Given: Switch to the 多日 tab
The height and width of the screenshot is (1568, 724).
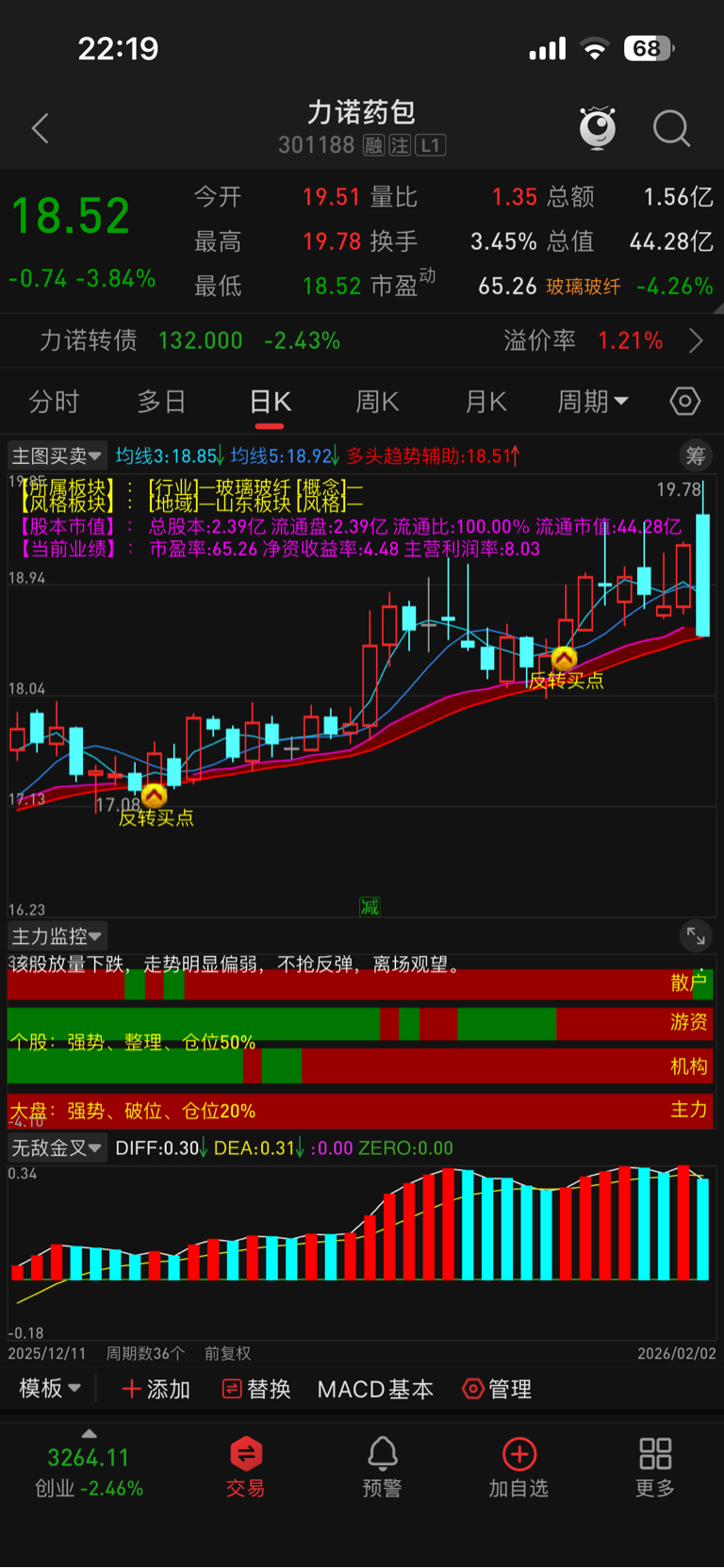Looking at the screenshot, I should click(161, 402).
